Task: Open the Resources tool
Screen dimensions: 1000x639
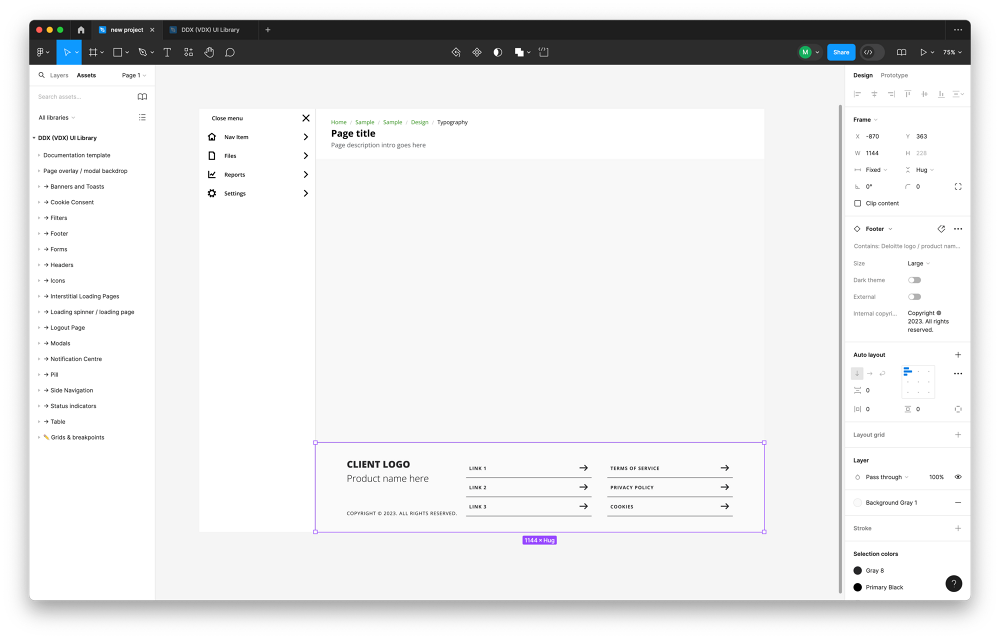Action: (x=188, y=52)
